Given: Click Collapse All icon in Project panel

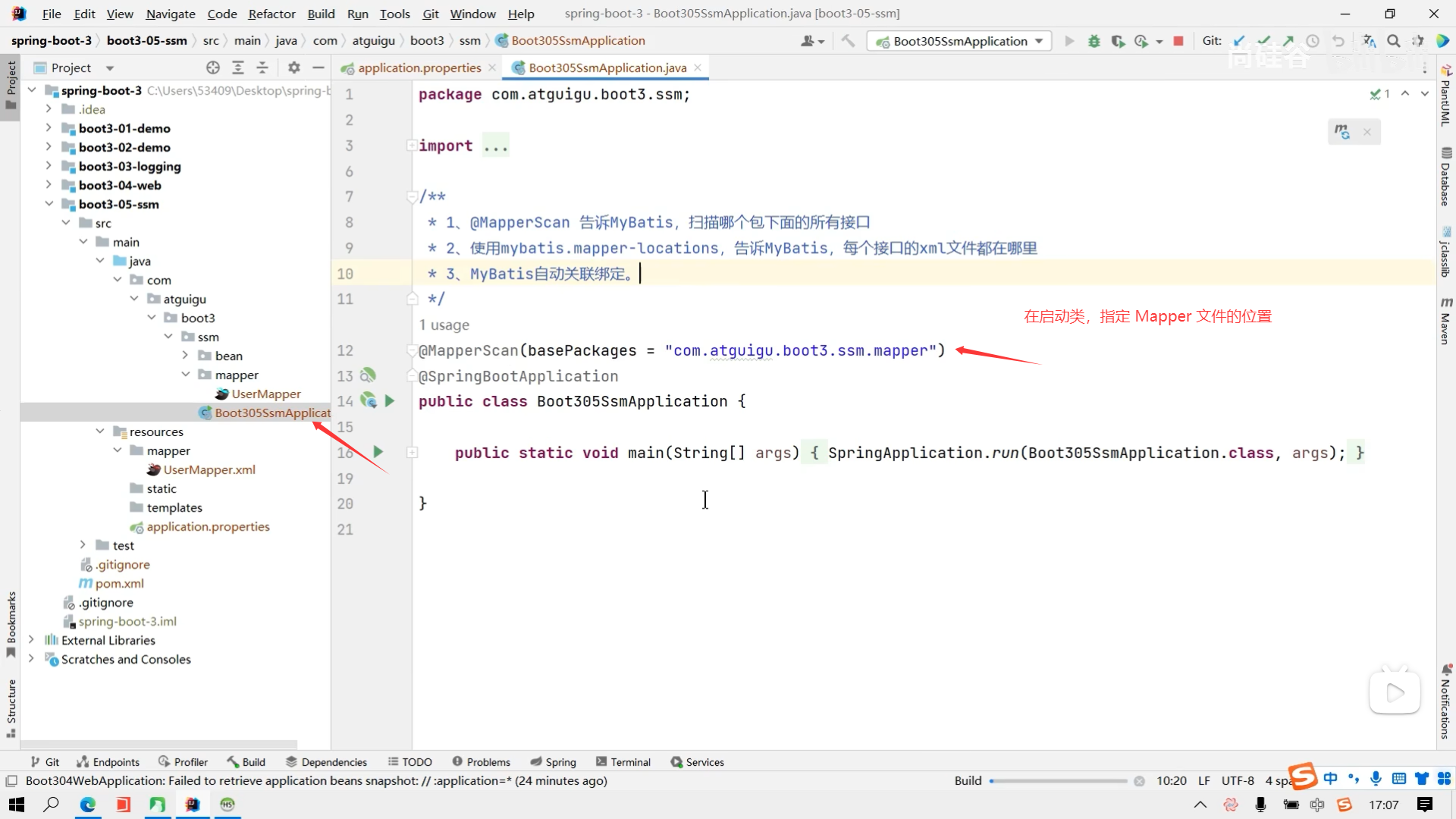Looking at the screenshot, I should [262, 67].
